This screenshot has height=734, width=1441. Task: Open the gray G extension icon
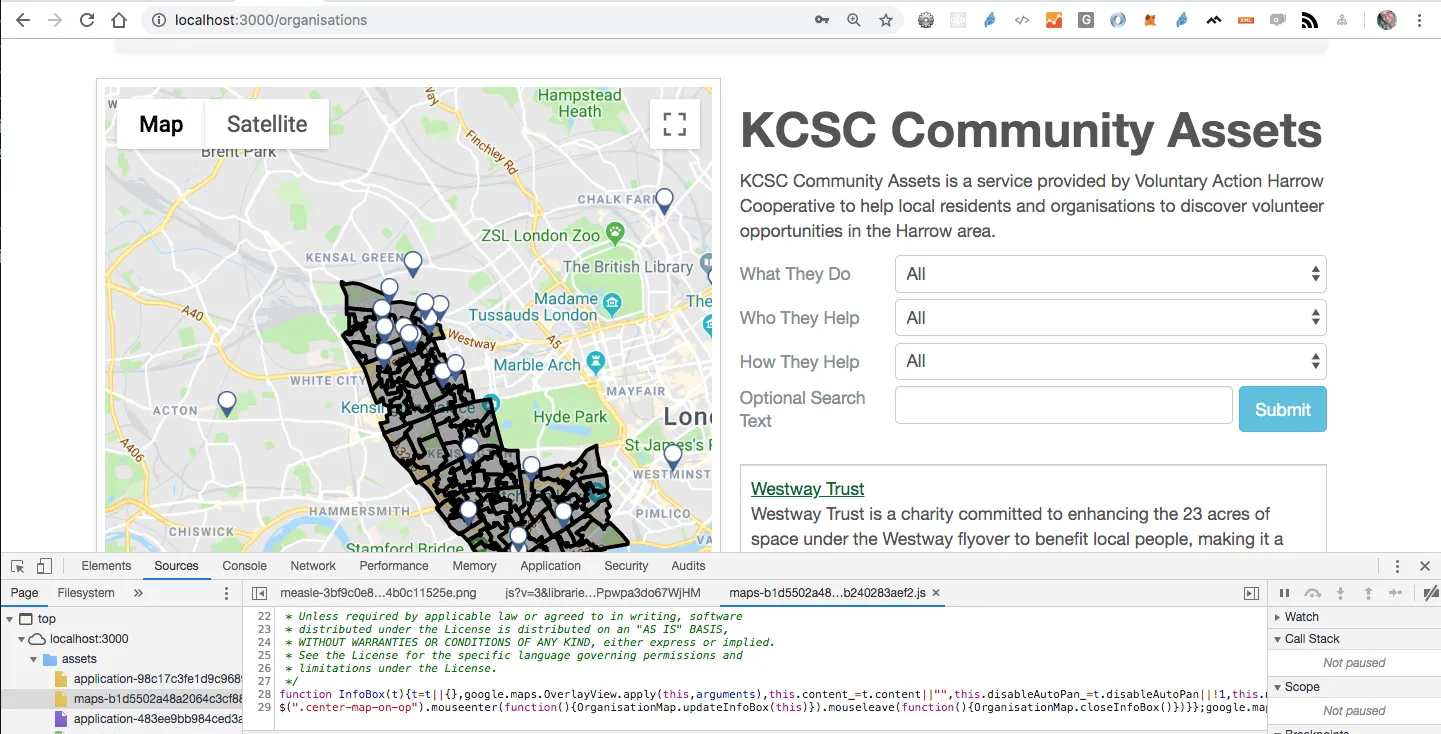click(x=1086, y=20)
